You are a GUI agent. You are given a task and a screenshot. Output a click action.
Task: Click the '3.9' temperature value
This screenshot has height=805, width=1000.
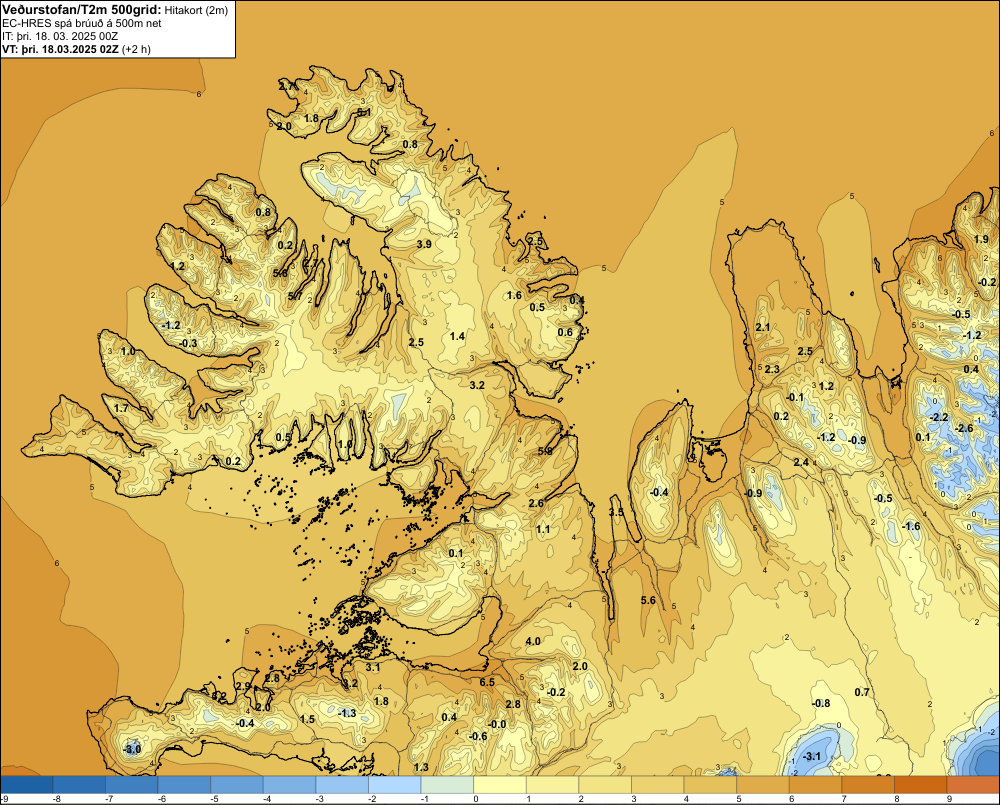[x=423, y=244]
